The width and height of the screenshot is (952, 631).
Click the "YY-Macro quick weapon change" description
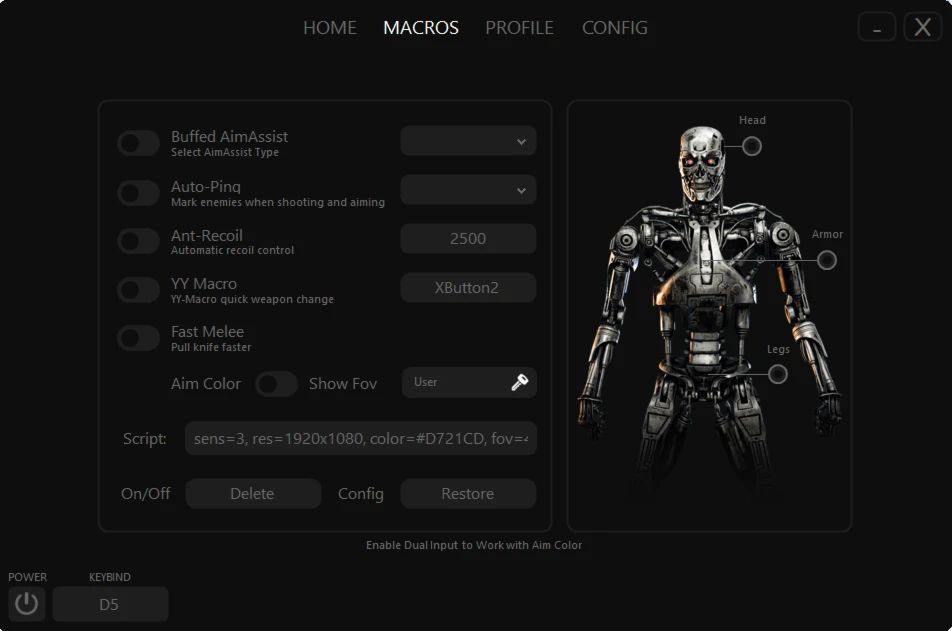click(252, 299)
